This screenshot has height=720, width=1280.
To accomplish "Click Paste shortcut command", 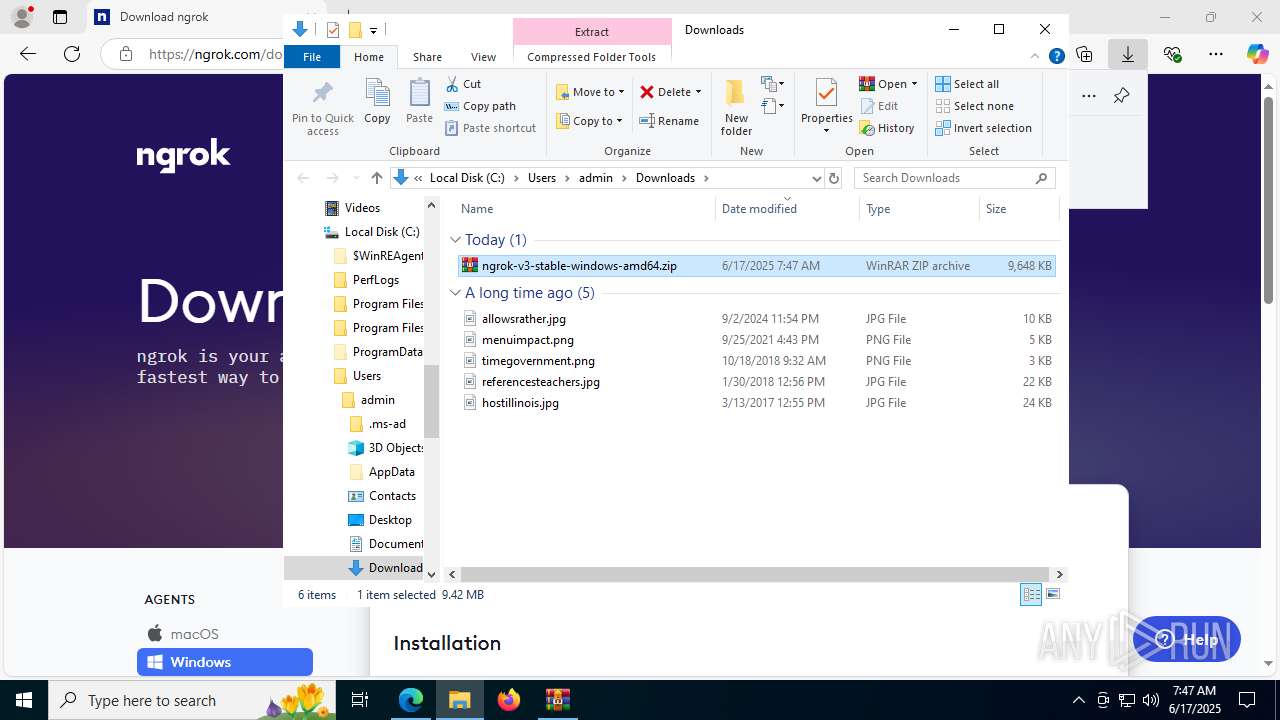I will pyautogui.click(x=490, y=128).
